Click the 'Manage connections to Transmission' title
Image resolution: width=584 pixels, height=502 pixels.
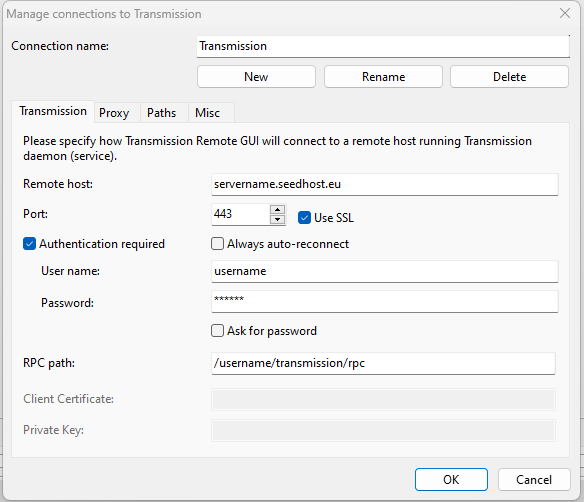104,14
